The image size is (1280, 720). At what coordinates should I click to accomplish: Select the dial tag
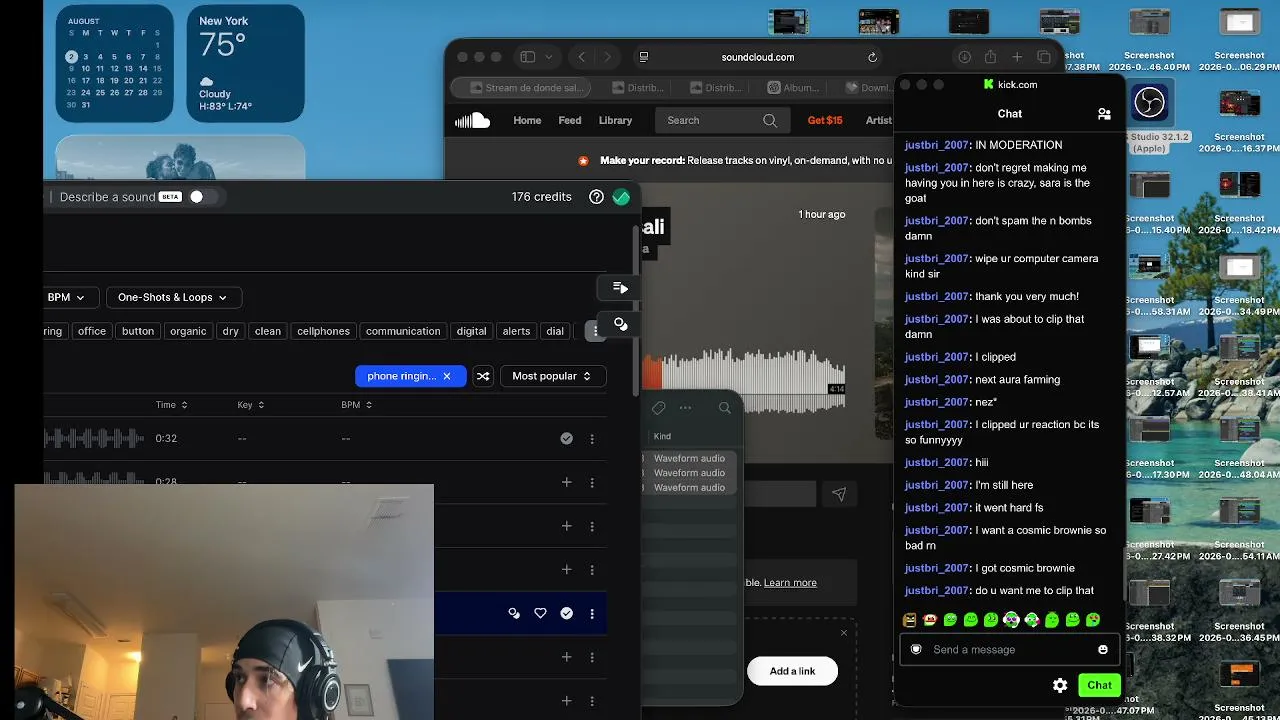pos(555,331)
